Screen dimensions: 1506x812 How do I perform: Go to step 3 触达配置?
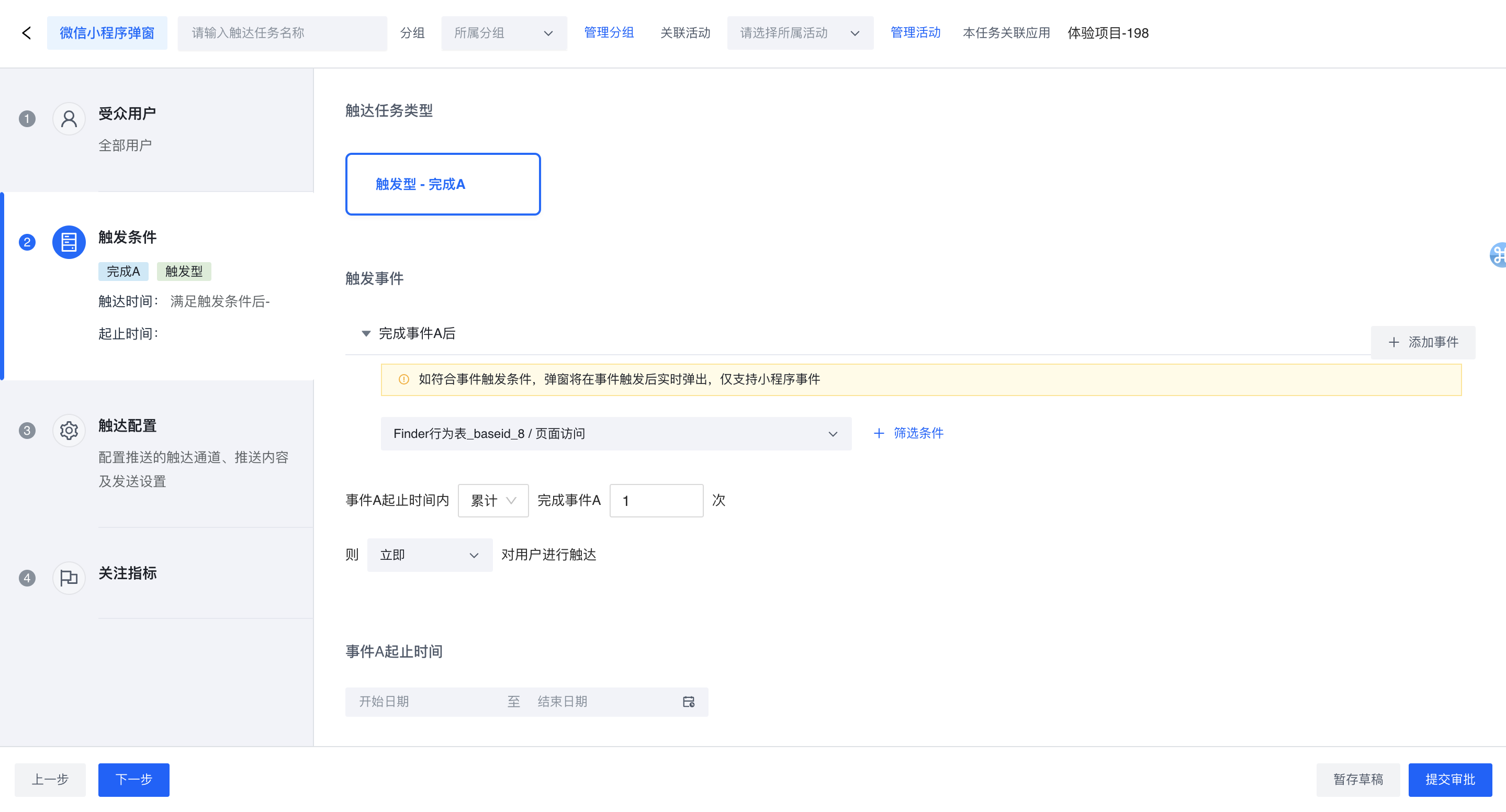tap(128, 425)
